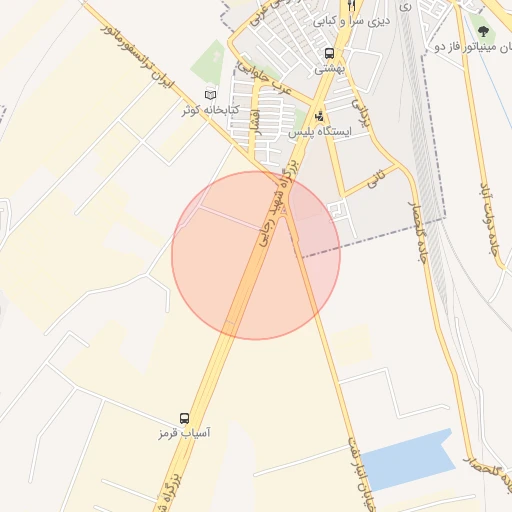Click the بهشتی stop label
This screenshot has width=512, height=512.
(329, 69)
